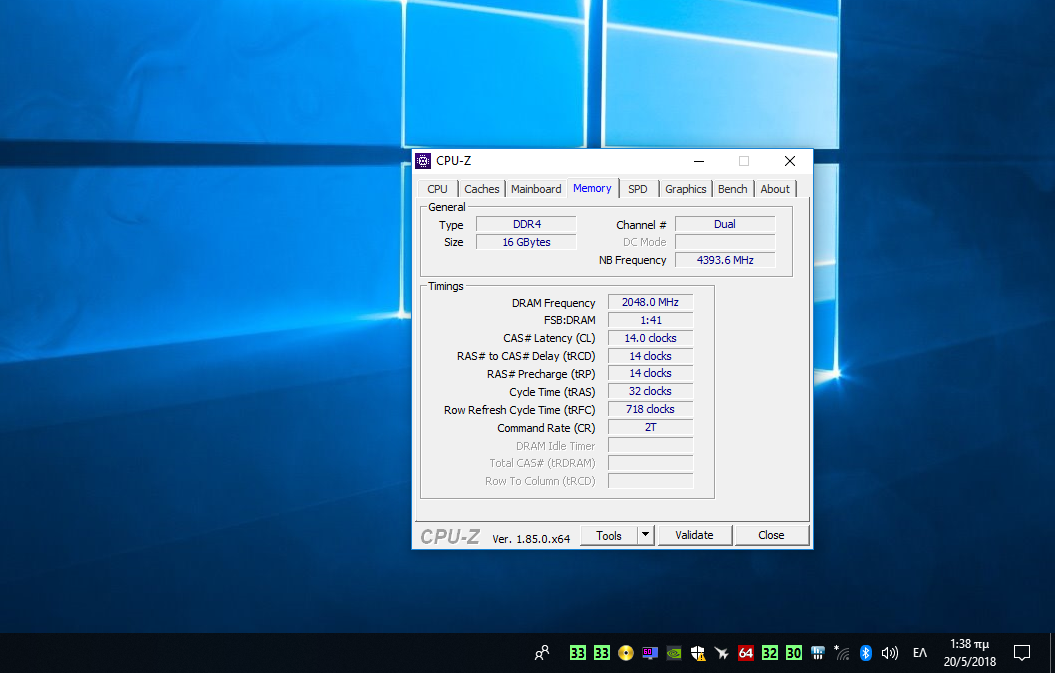Click the memory Type value DDR4
The image size is (1055, 673).
(x=526, y=224)
